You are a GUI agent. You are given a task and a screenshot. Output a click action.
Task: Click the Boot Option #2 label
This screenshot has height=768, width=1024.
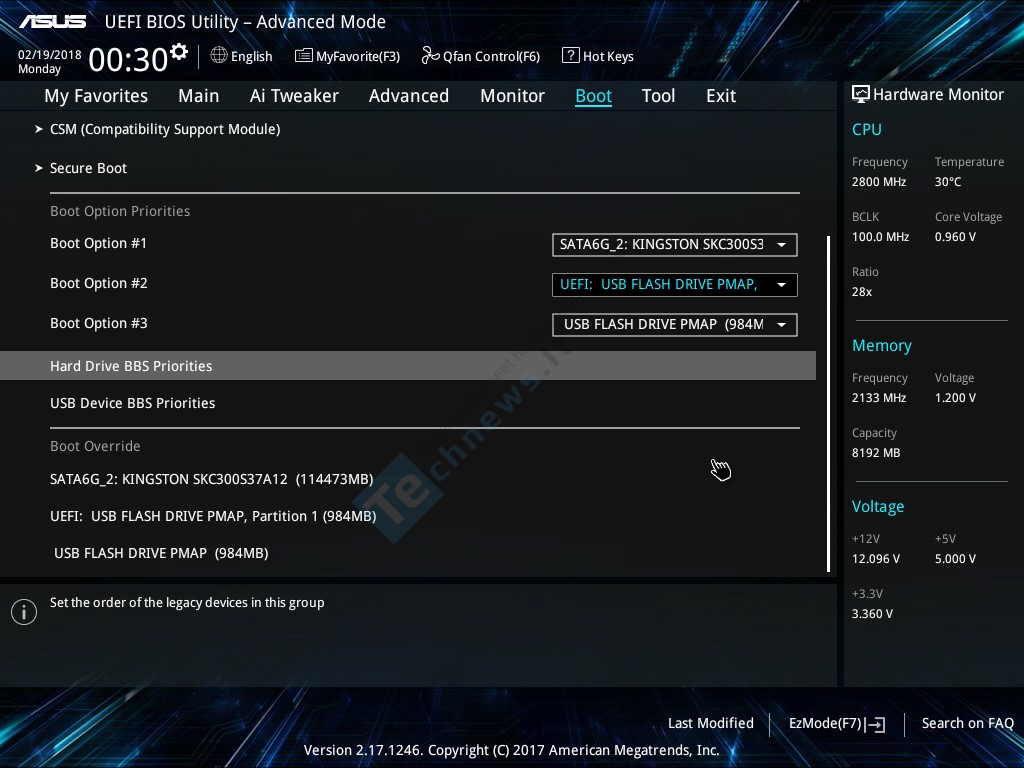coord(99,283)
